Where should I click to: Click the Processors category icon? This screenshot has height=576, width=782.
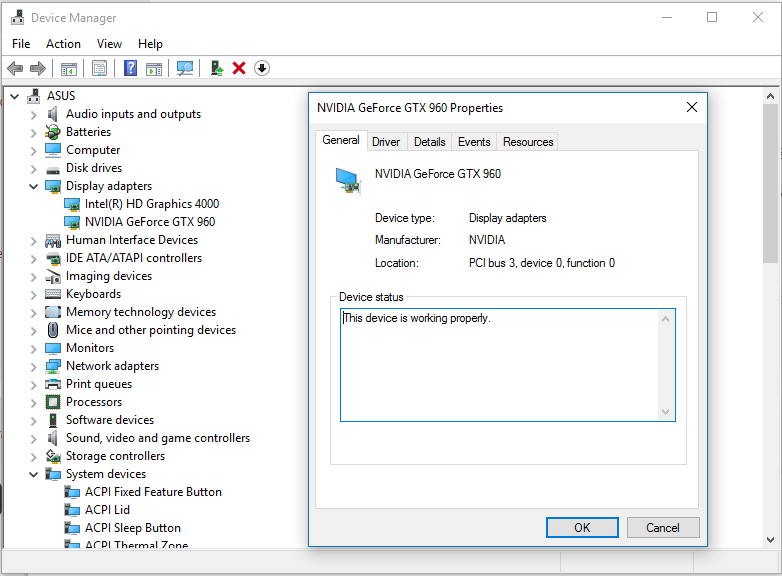pos(53,402)
